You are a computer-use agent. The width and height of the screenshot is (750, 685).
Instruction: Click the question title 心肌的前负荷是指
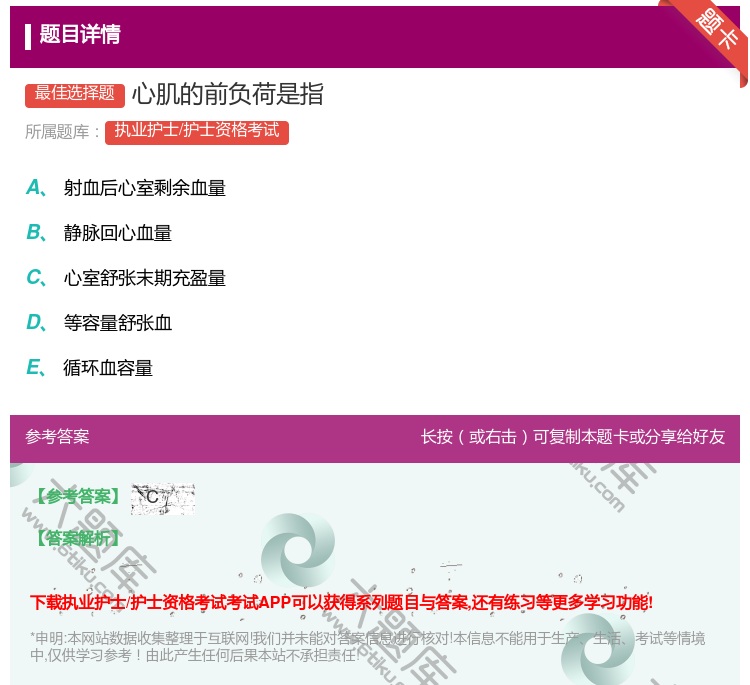(x=228, y=94)
